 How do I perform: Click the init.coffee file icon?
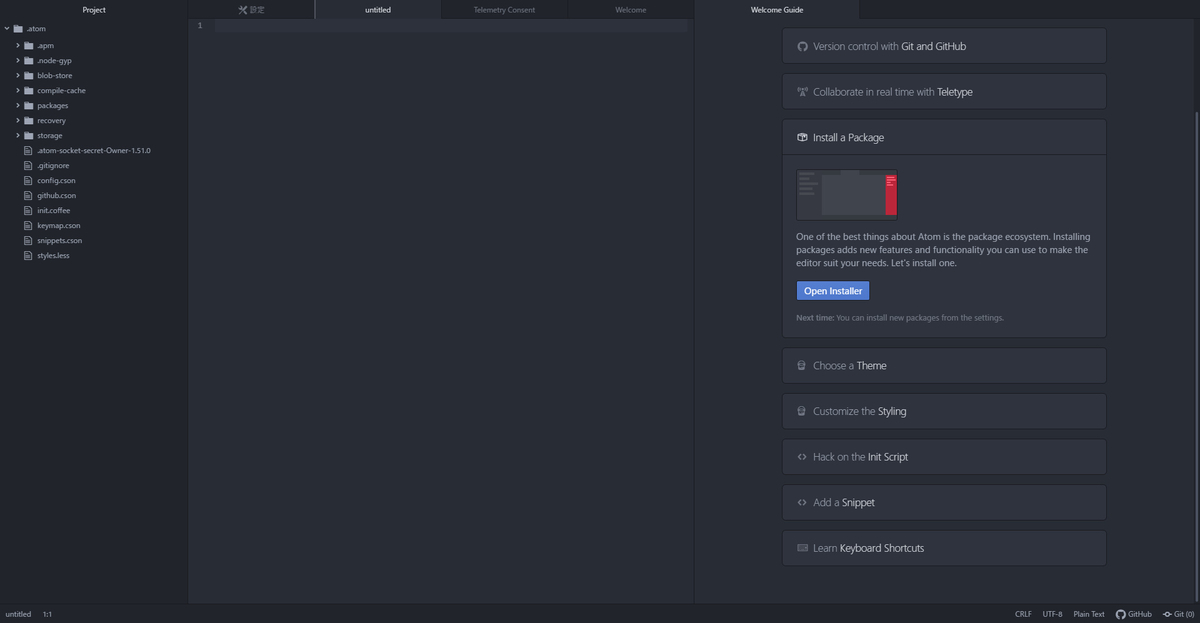[x=28, y=210]
